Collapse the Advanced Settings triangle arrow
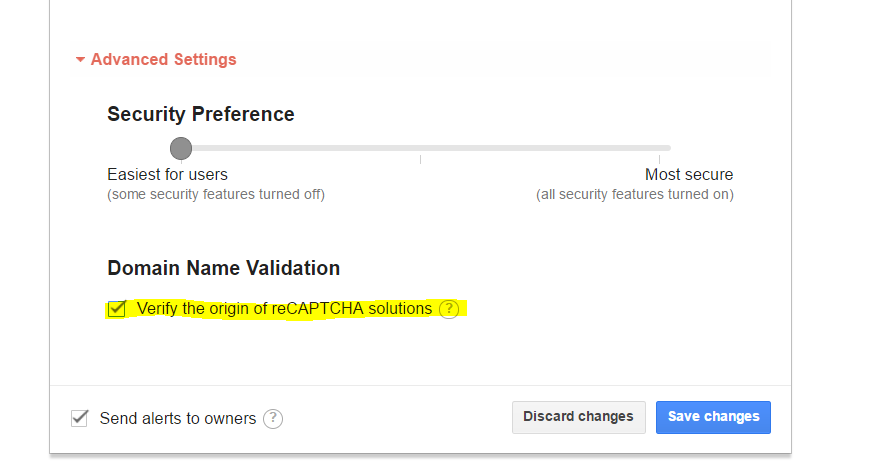Image resolution: width=894 pixels, height=475 pixels. pos(81,60)
